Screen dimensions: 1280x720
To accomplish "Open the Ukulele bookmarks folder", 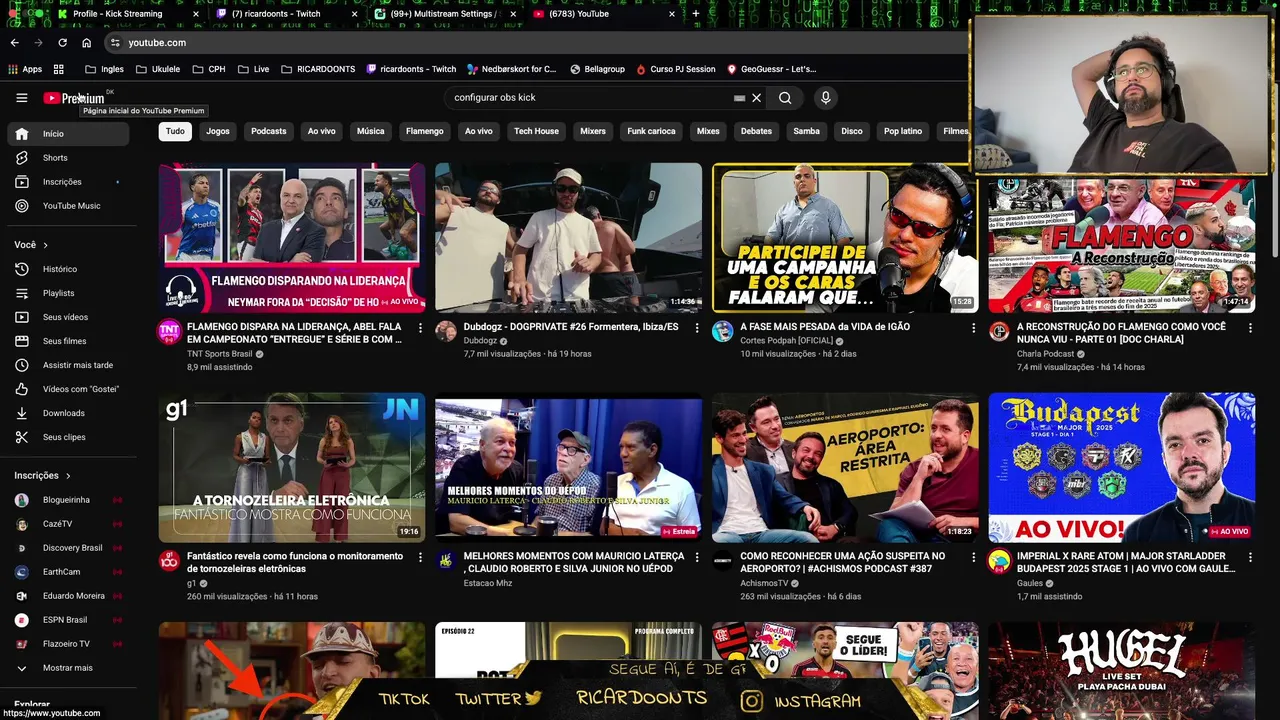I will coord(158,69).
